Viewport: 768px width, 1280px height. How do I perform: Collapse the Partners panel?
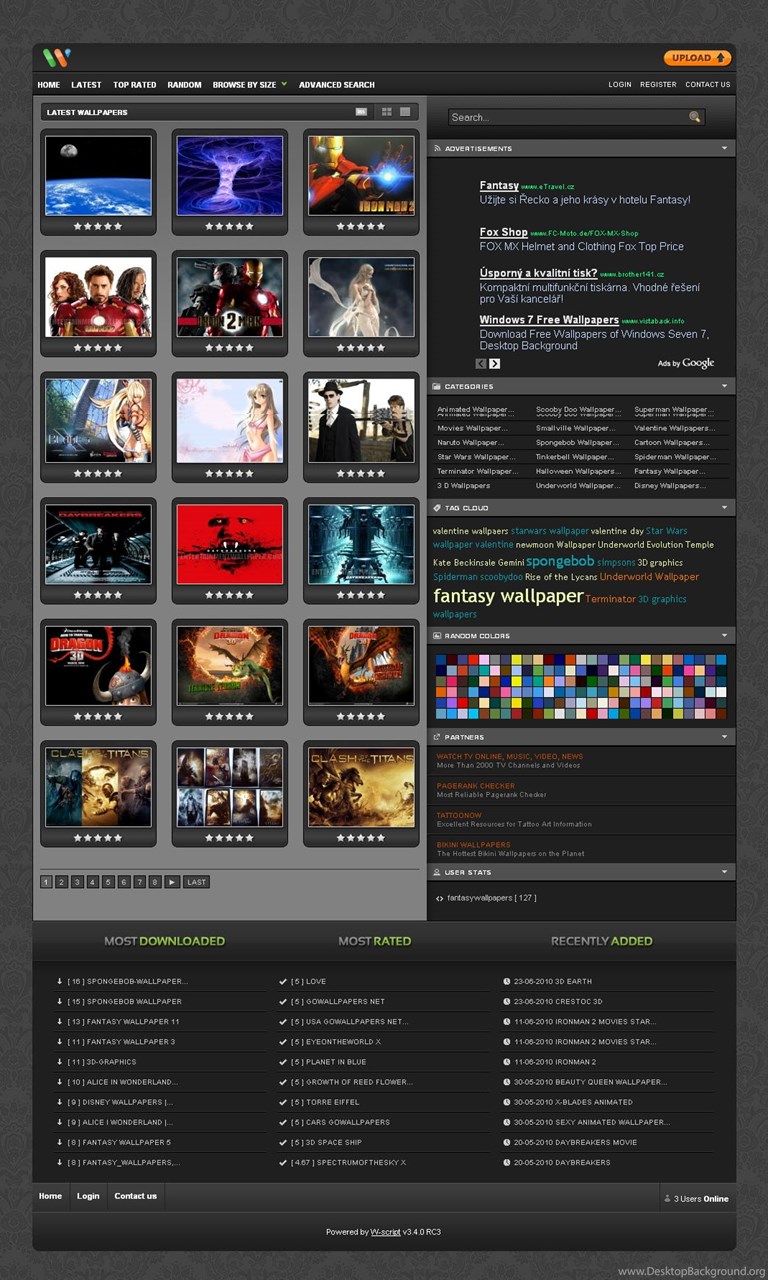click(725, 737)
